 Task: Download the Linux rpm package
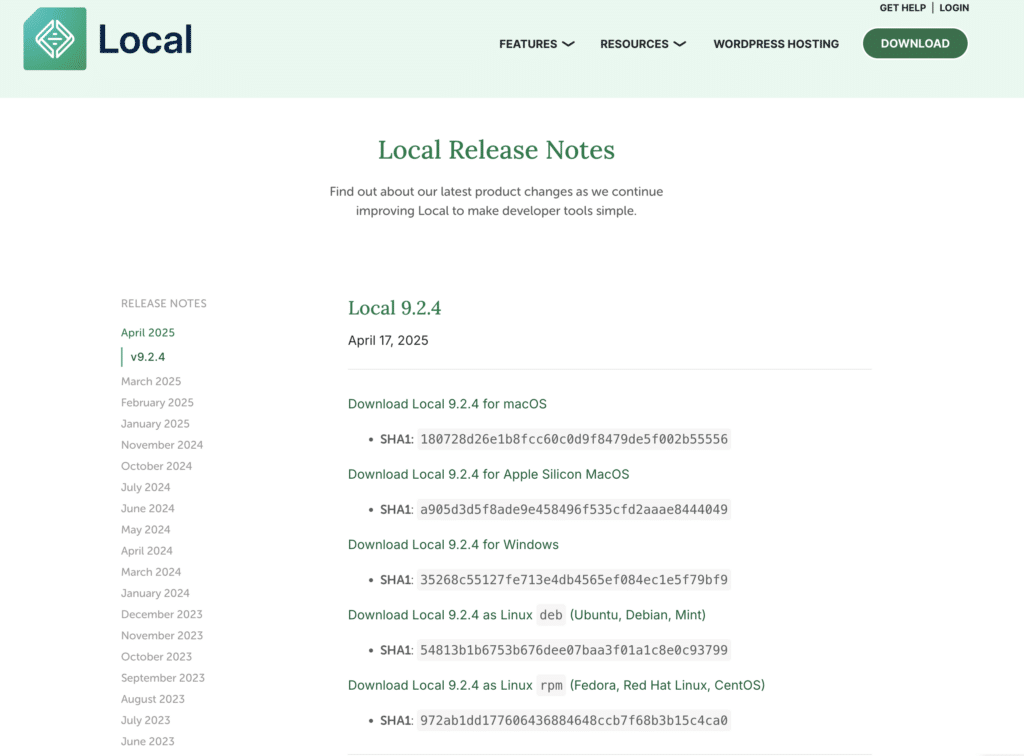(x=556, y=685)
